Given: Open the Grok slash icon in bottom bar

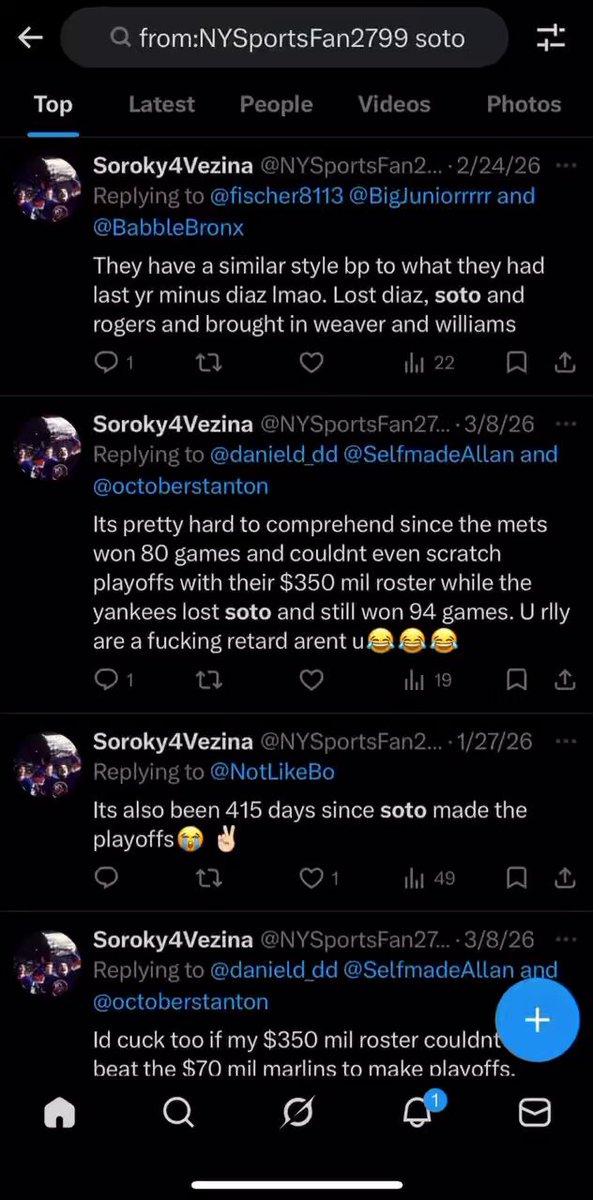Looking at the screenshot, I should 297,1112.
